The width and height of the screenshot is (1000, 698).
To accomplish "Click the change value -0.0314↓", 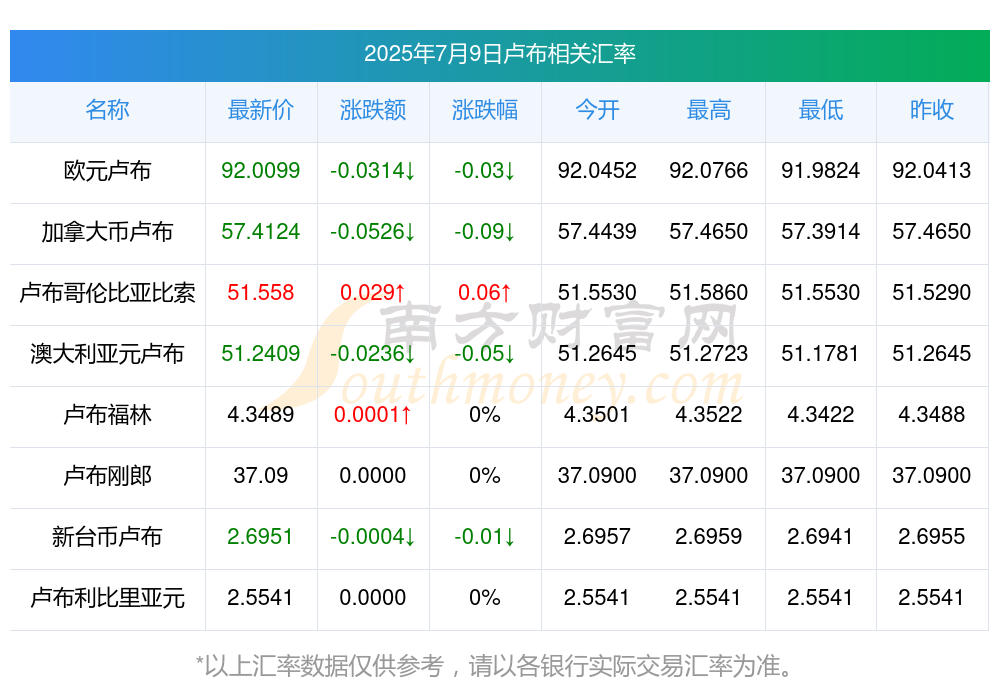I will coord(372,170).
